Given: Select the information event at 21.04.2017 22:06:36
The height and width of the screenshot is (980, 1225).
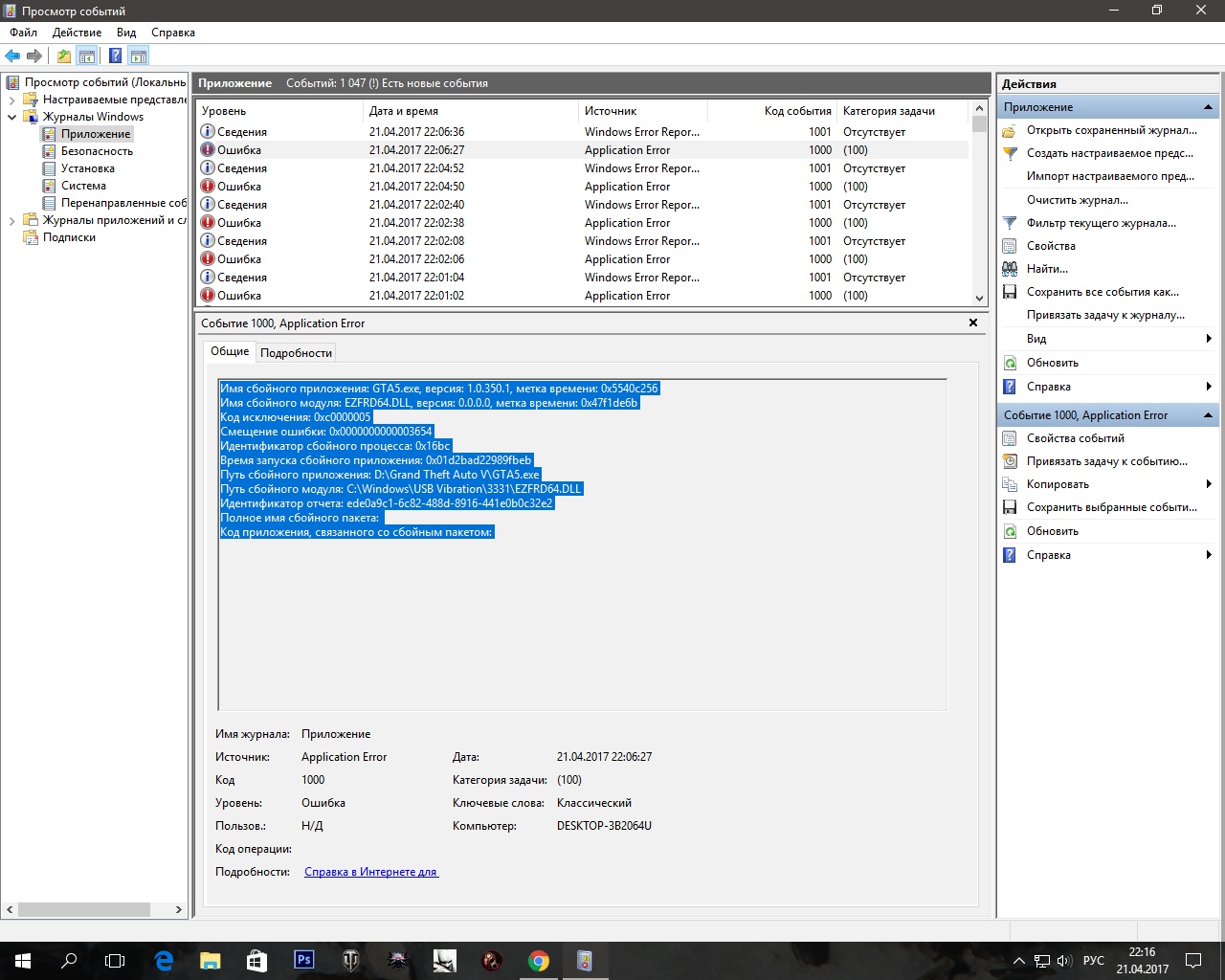Looking at the screenshot, I should 582,132.
